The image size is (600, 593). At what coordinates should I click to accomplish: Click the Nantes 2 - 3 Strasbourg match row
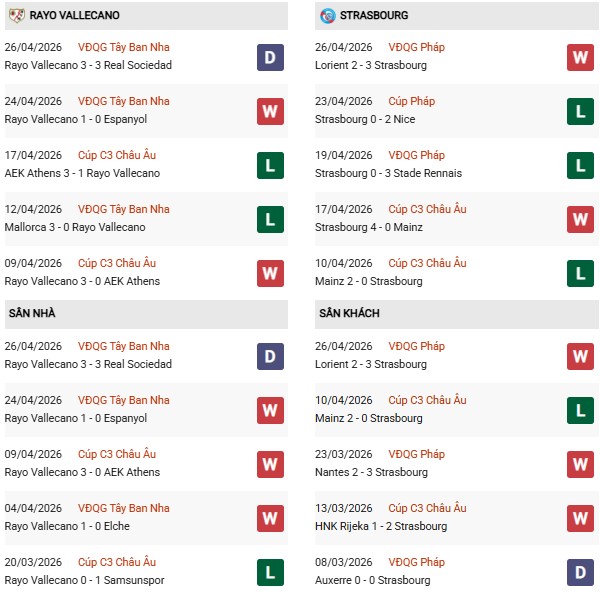tap(373, 472)
